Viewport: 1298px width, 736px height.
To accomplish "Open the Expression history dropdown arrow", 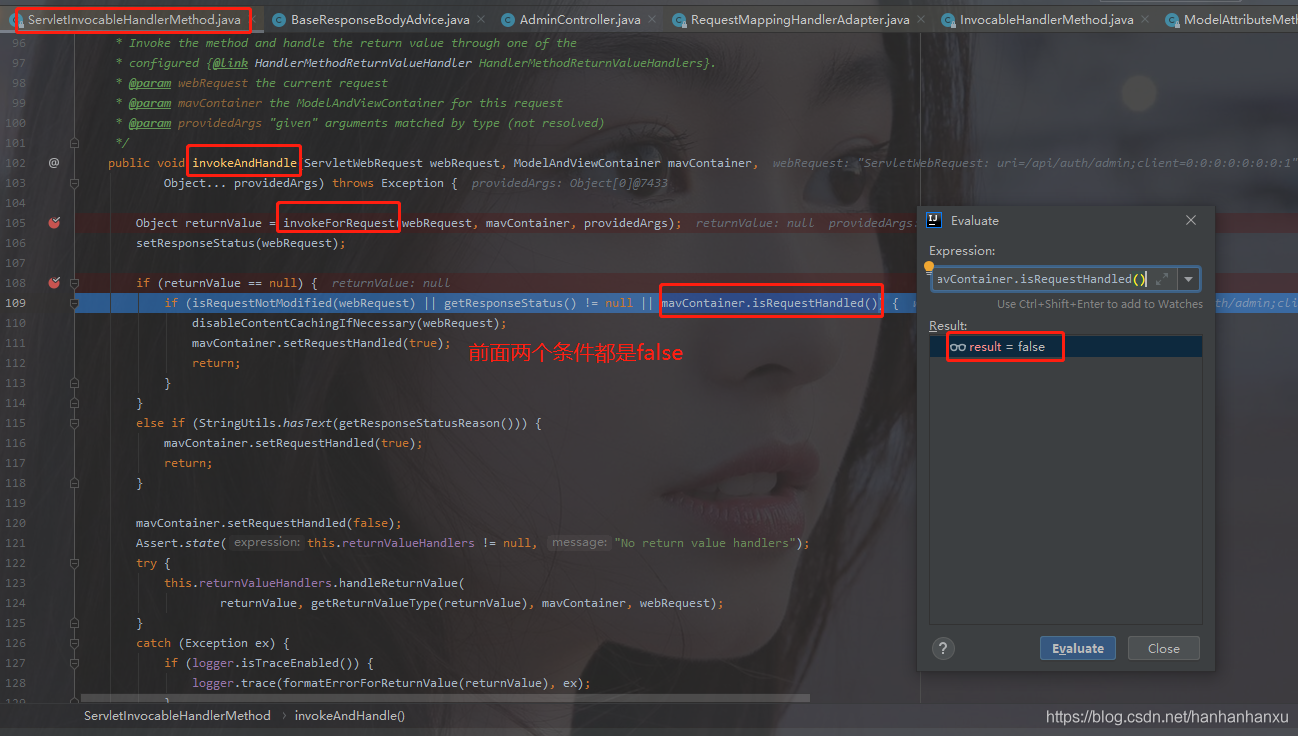I will tap(1188, 280).
